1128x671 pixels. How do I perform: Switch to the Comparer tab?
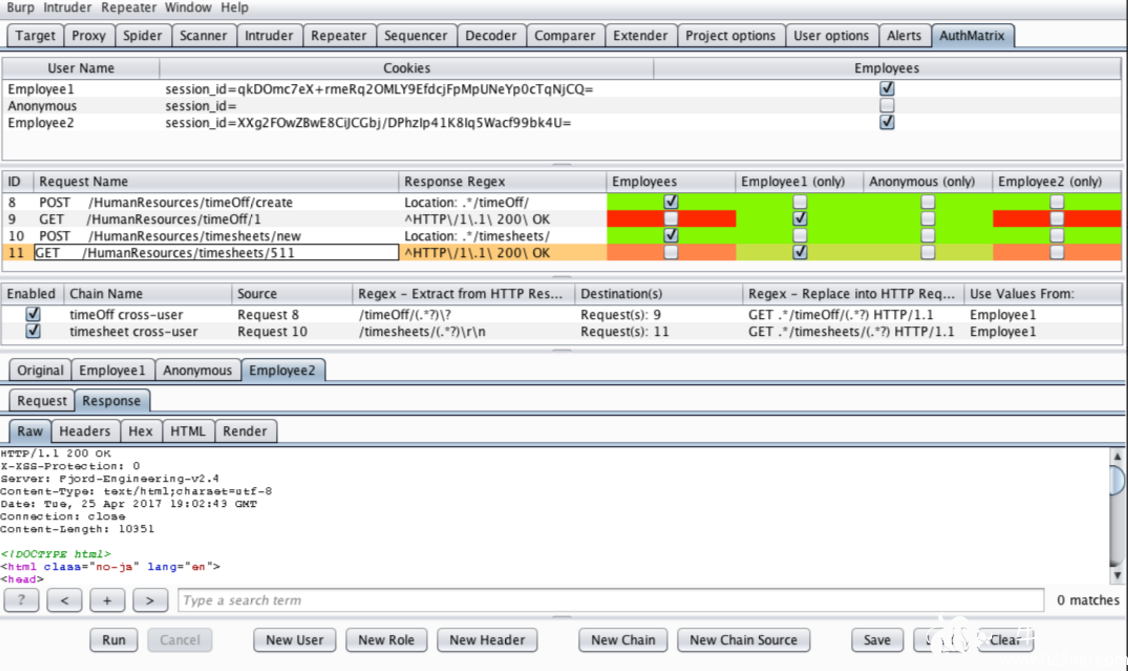[x=565, y=35]
